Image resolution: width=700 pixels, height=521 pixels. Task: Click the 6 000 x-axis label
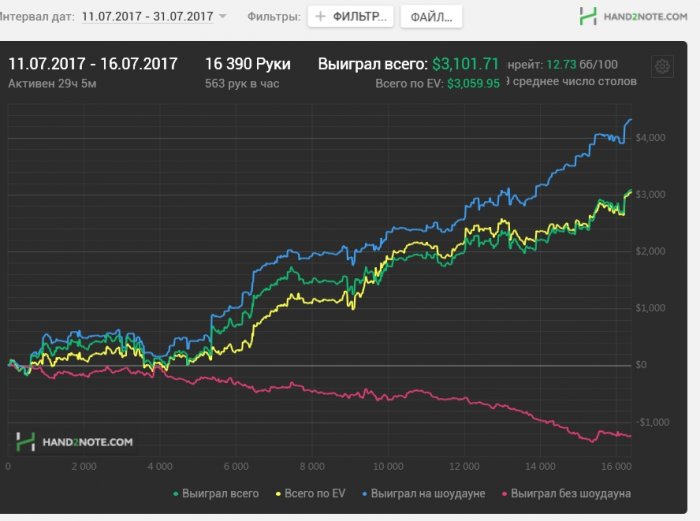[236, 467]
